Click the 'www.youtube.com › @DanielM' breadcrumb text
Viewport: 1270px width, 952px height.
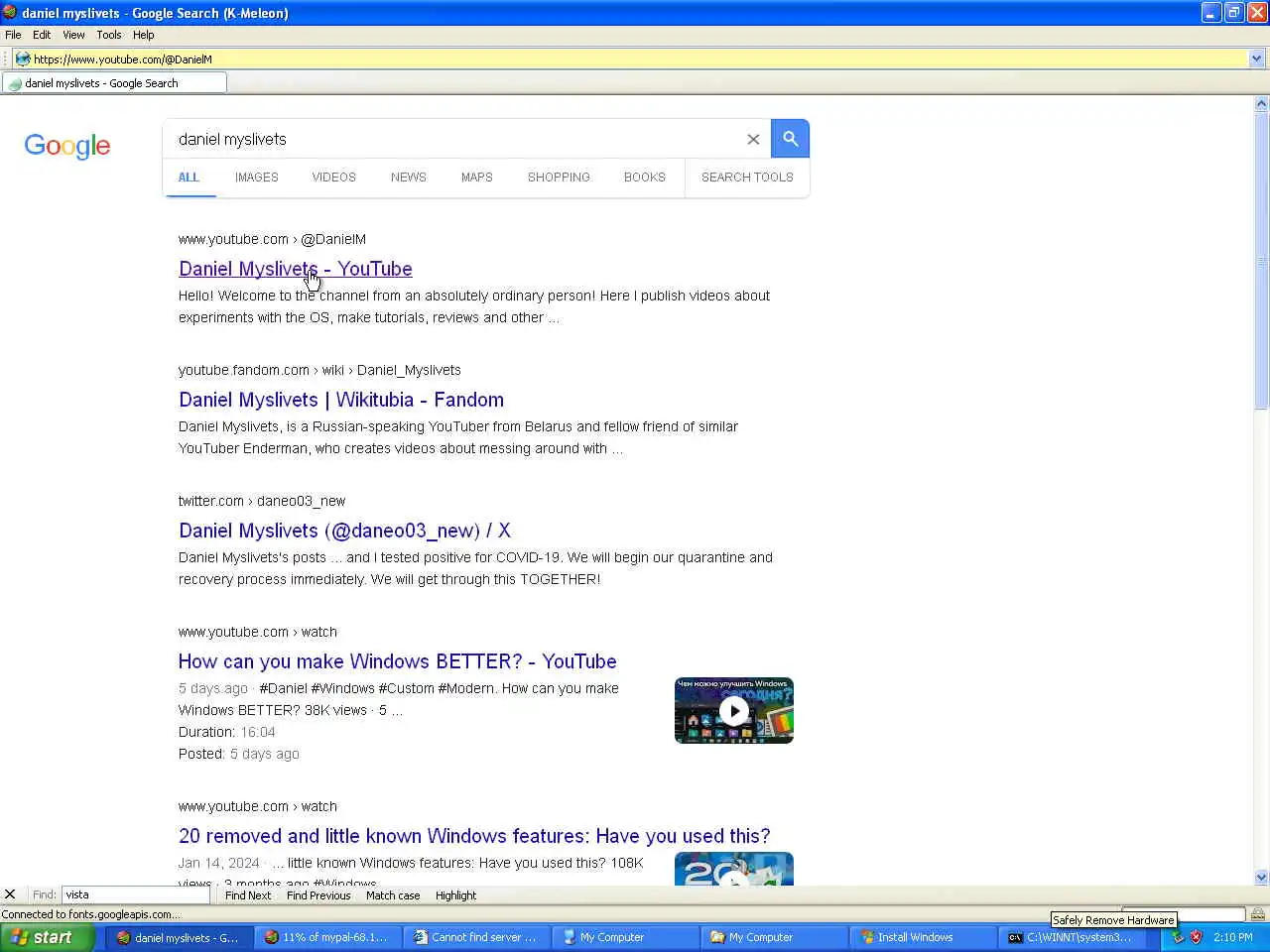coord(272,239)
